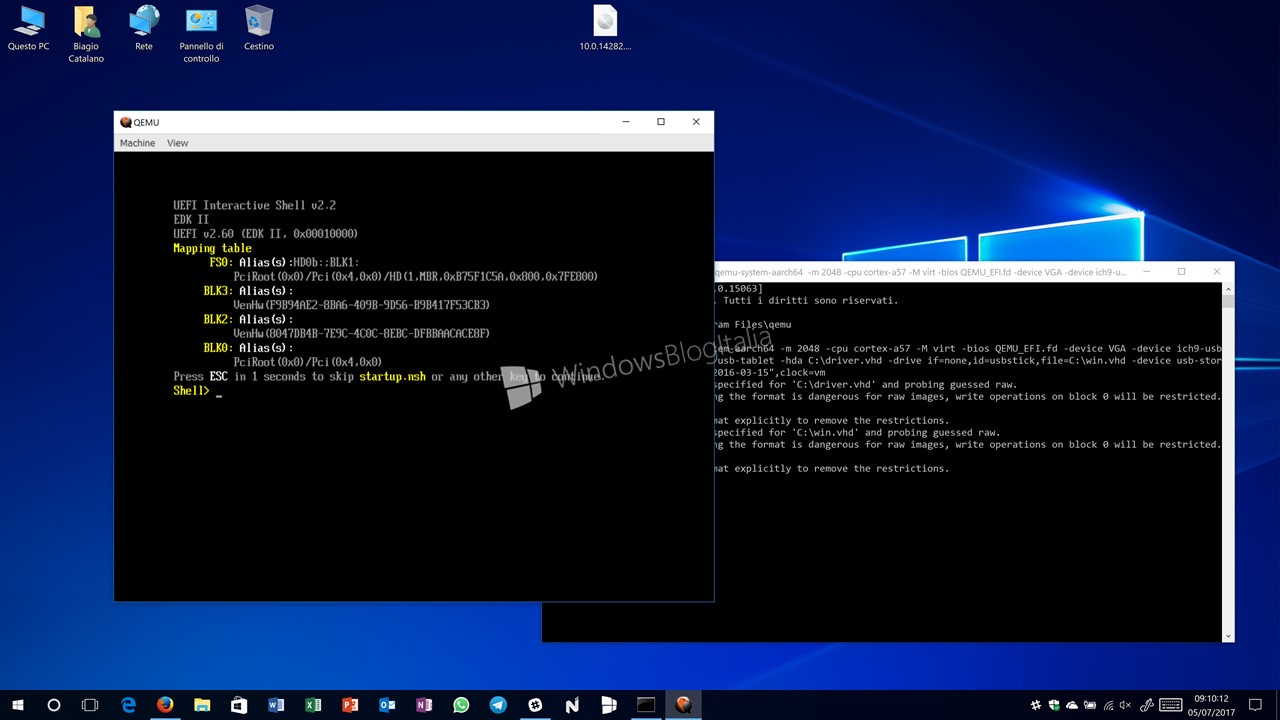
Task: Open Slack from the taskbar
Action: [535, 705]
